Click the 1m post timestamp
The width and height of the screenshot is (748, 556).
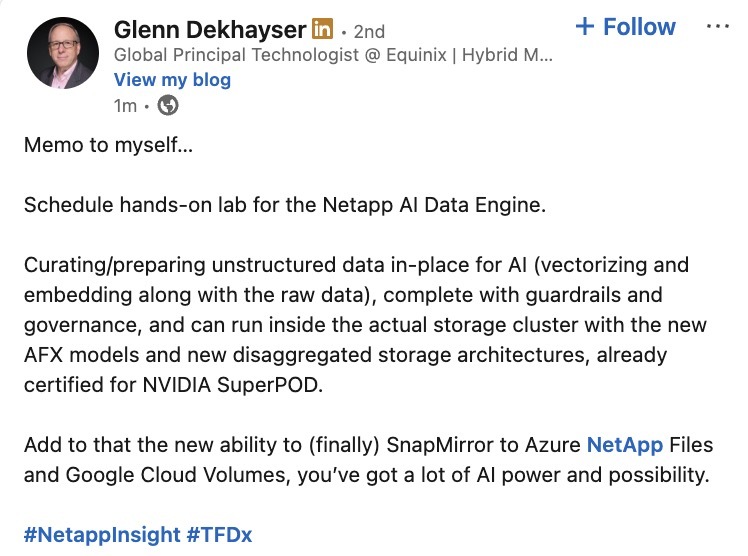pyautogui.click(x=125, y=104)
